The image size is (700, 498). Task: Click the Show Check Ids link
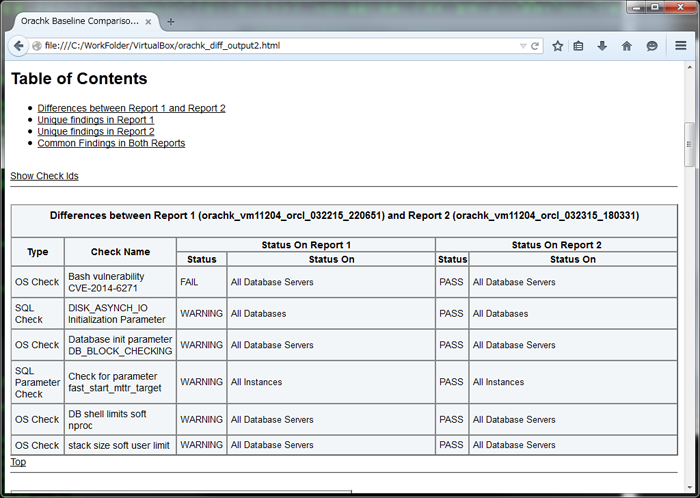(x=44, y=176)
